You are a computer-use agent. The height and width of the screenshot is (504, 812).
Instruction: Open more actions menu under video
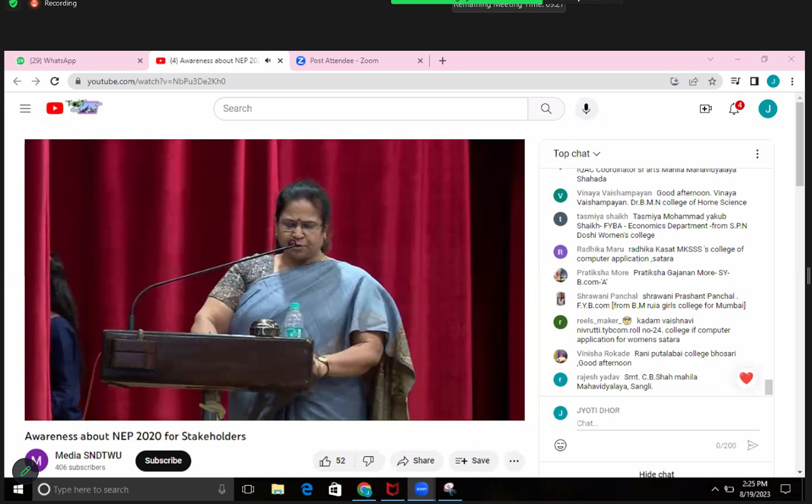point(514,461)
